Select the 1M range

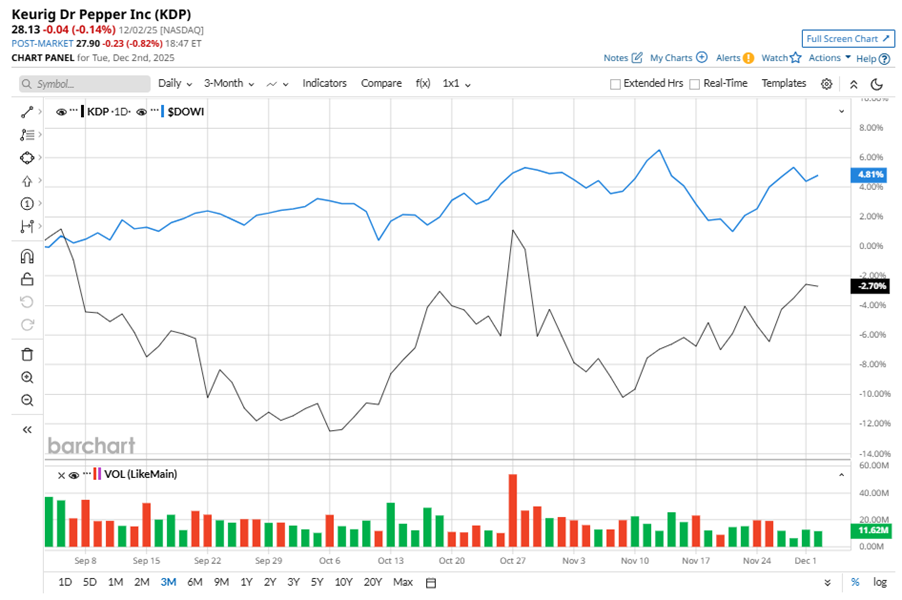point(116,582)
